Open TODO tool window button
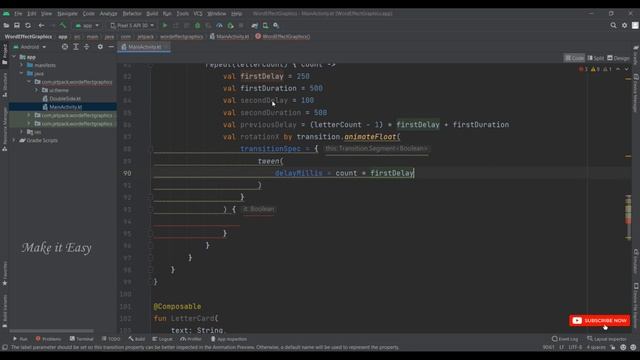 point(111,339)
